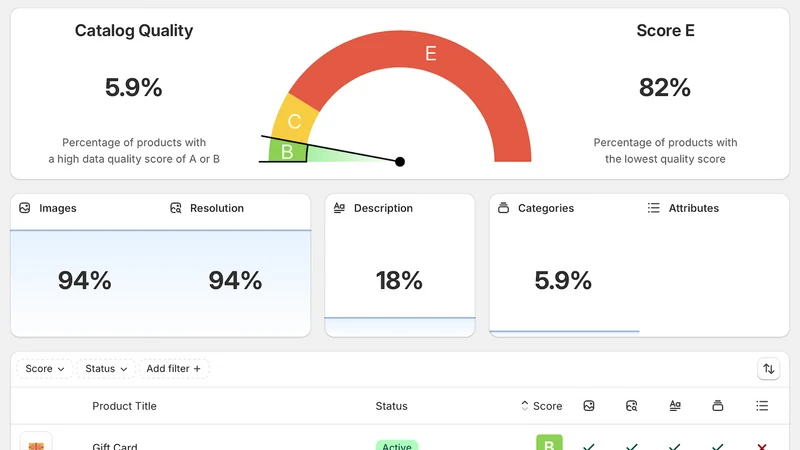Select the green B segment of the gauge
800x450 pixels.
pos(288,152)
